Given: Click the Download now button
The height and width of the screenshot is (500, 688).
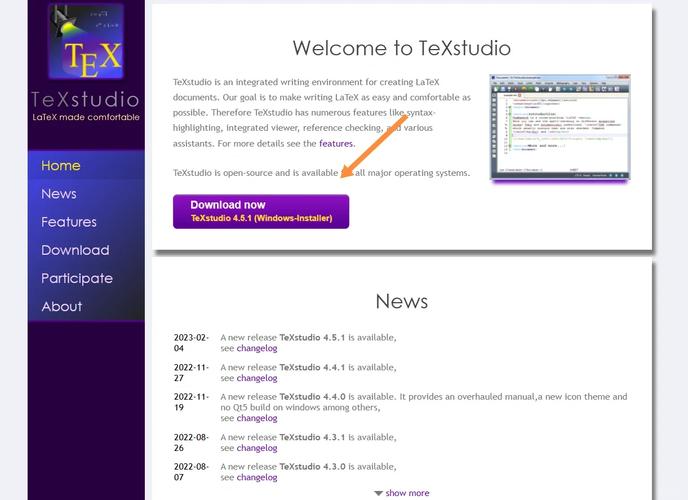Looking at the screenshot, I should pos(261,211).
